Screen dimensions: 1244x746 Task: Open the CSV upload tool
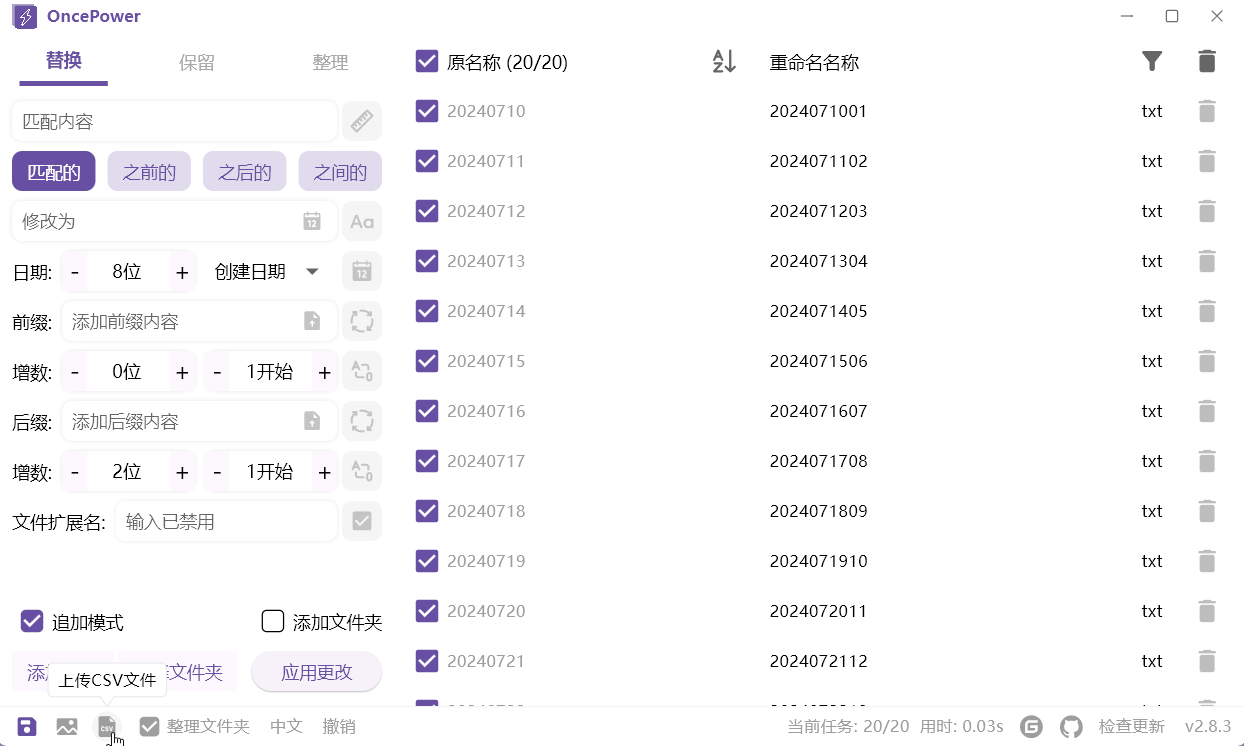pos(107,726)
